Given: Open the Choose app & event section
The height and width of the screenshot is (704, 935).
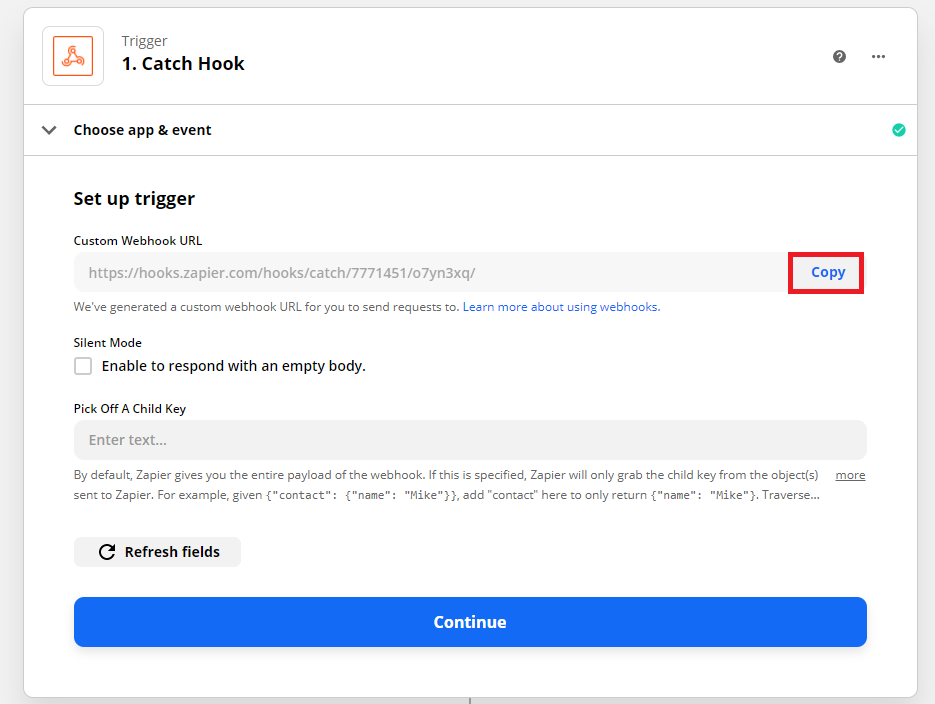Looking at the screenshot, I should 470,130.
